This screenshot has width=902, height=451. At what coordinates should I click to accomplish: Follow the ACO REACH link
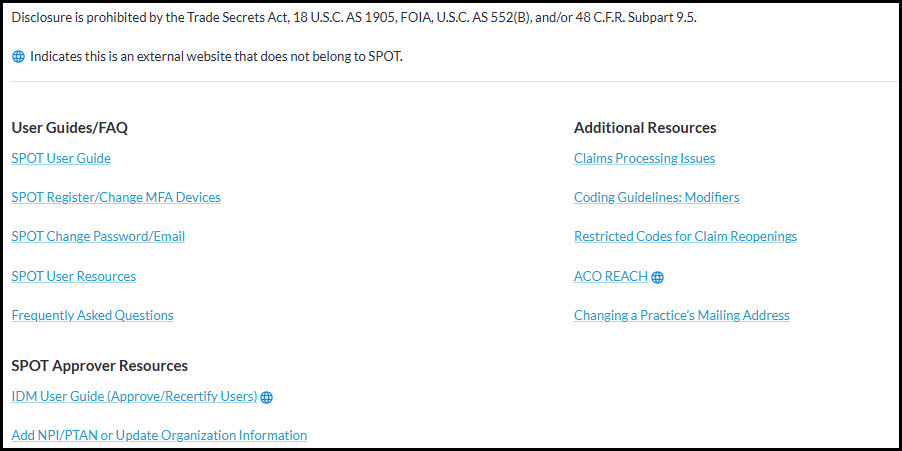pyautogui.click(x=610, y=276)
